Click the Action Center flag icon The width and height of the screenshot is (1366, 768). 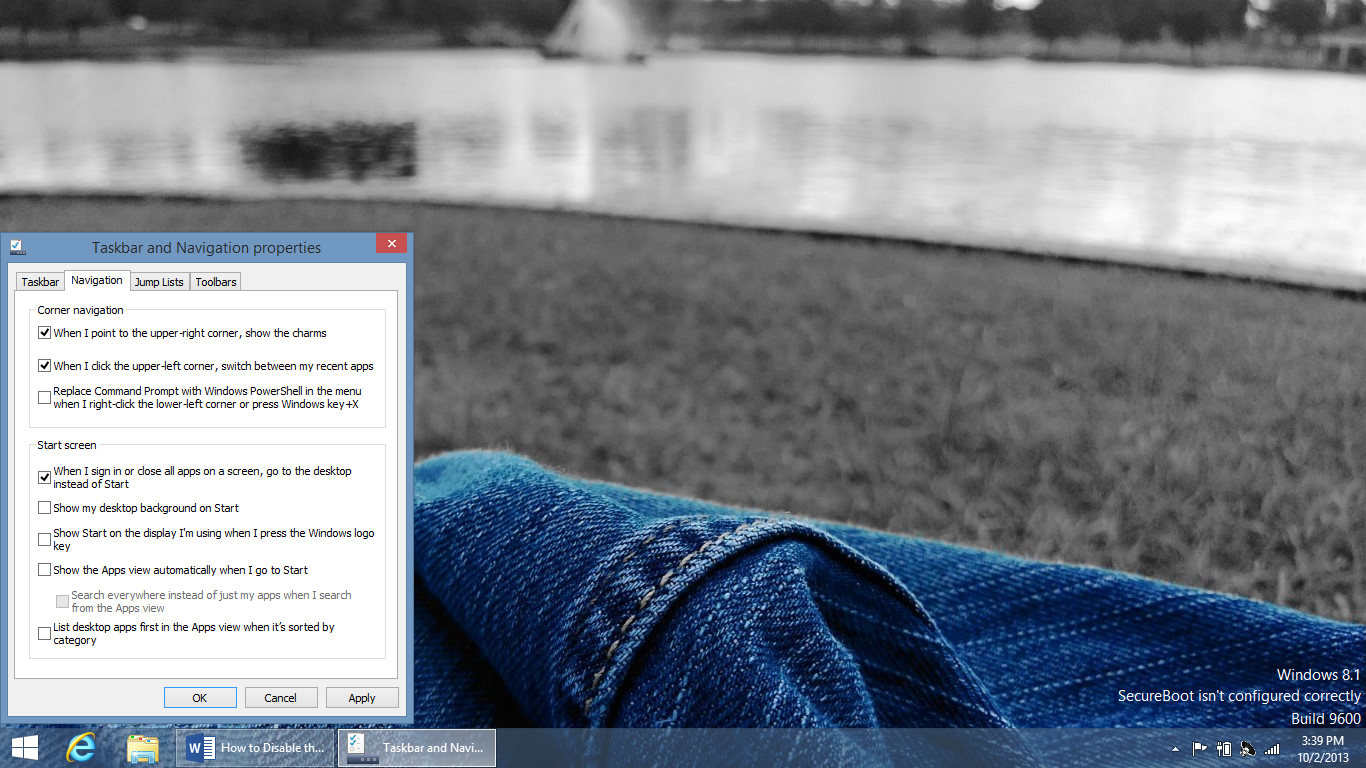pos(1199,748)
